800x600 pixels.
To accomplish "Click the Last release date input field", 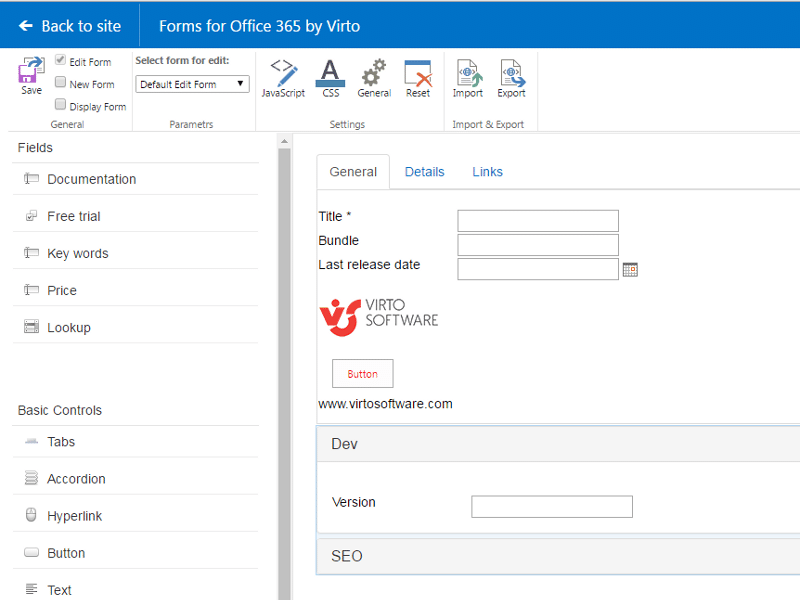I will pos(538,269).
